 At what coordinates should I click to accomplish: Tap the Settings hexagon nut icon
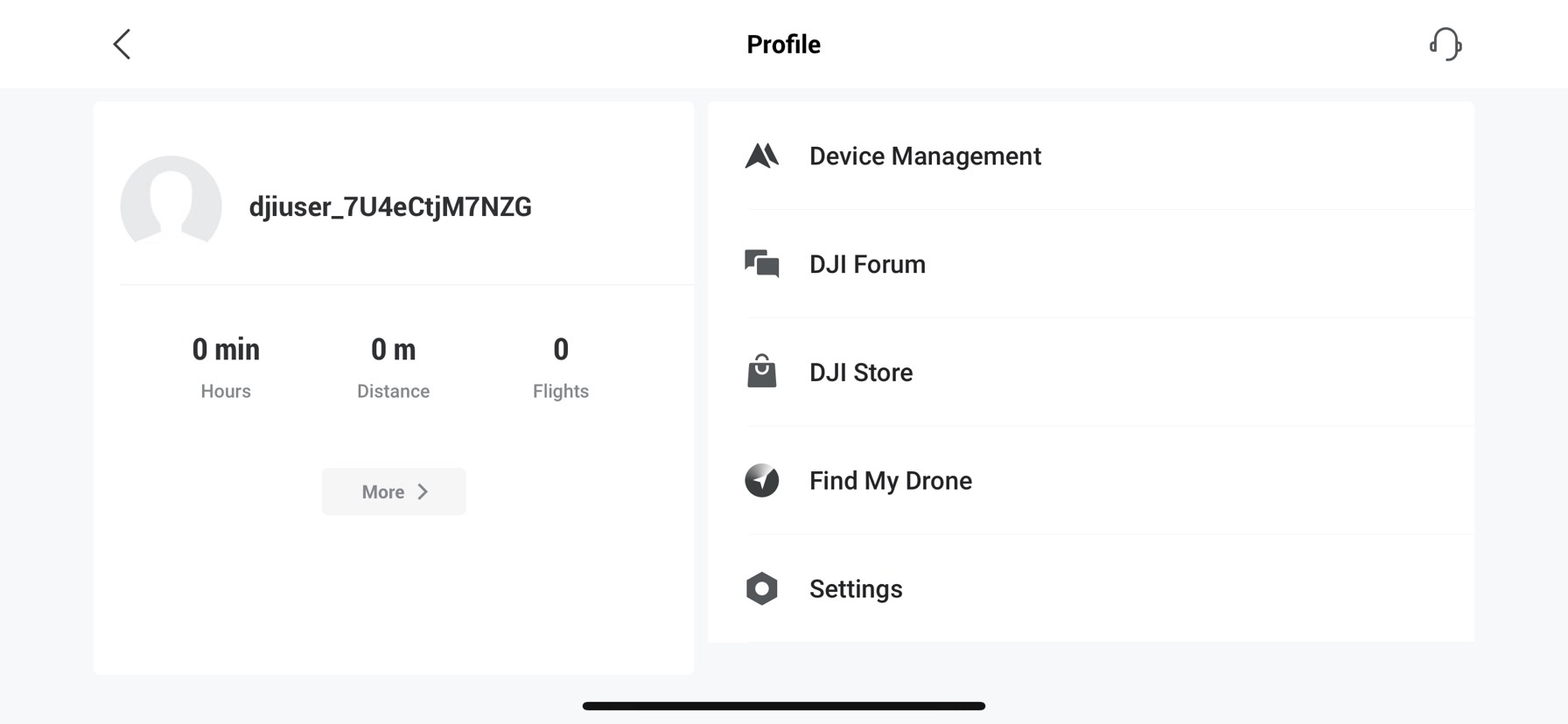click(x=761, y=588)
